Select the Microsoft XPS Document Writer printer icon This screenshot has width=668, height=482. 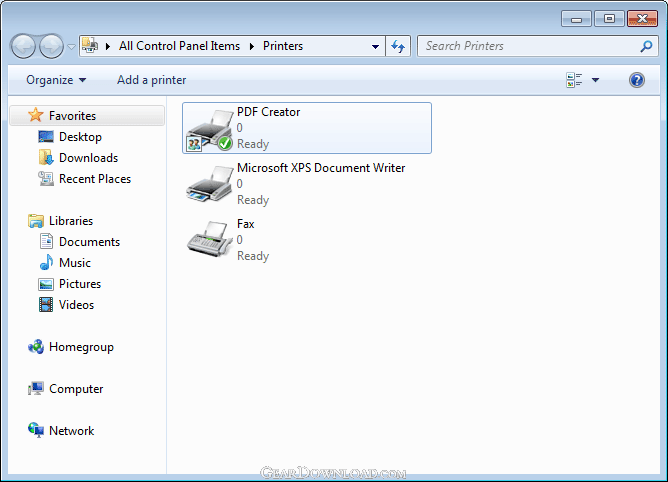pyautogui.click(x=210, y=185)
